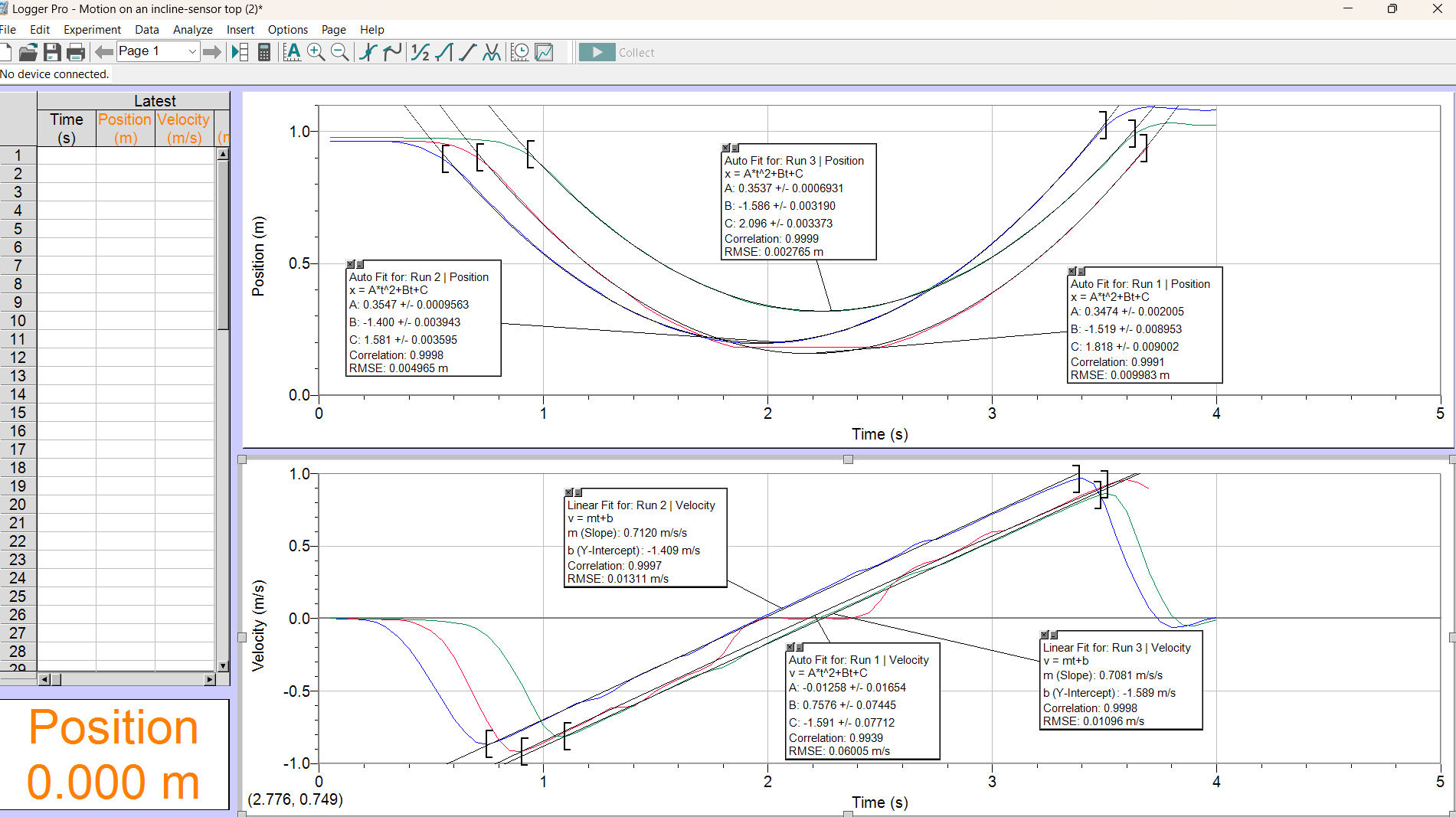This screenshot has height=817, width=1456.
Task: Open the Data menu
Action: 147,30
